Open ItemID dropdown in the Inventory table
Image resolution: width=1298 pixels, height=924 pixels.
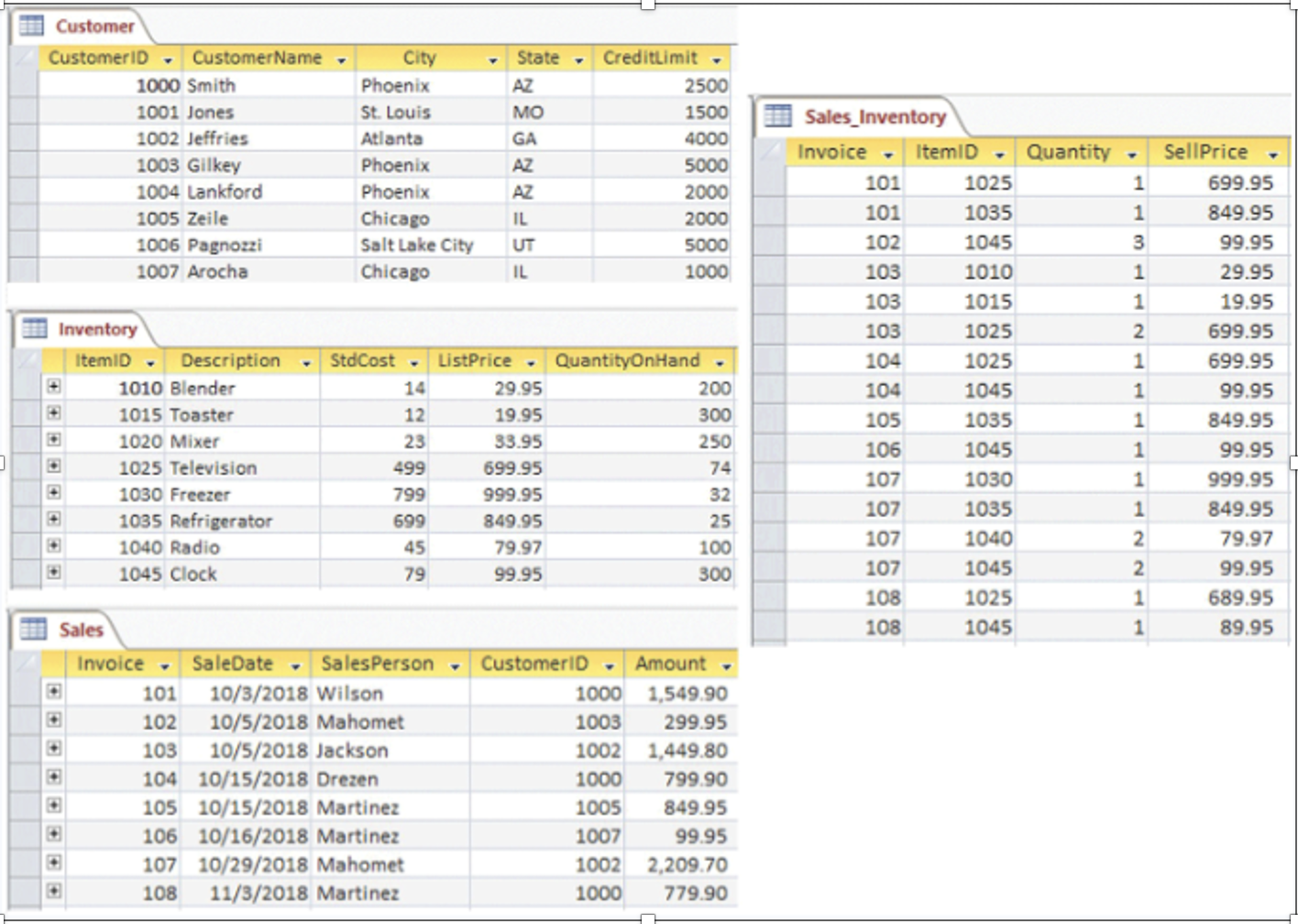click(x=149, y=363)
